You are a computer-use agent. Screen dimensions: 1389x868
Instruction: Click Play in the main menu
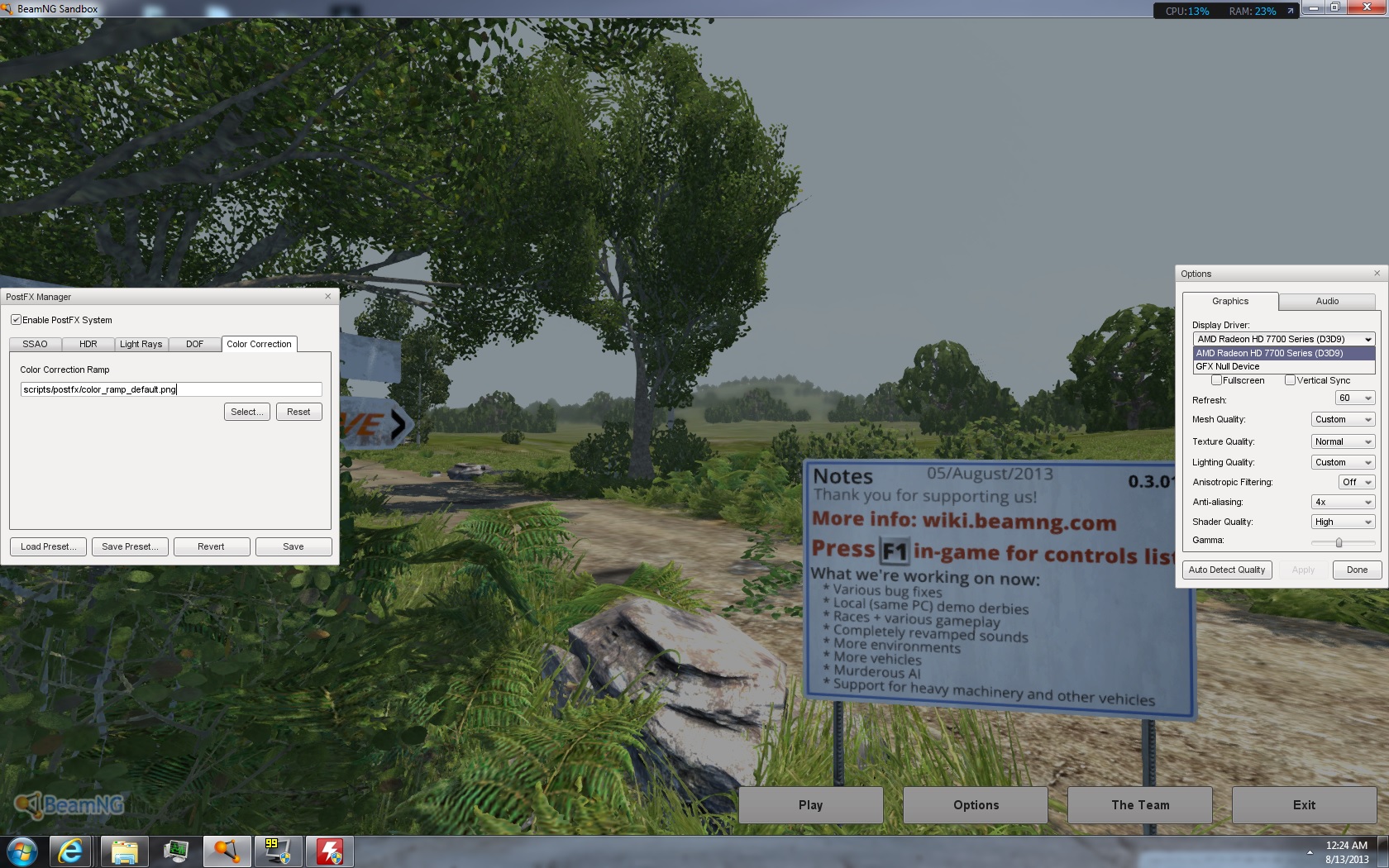click(810, 804)
